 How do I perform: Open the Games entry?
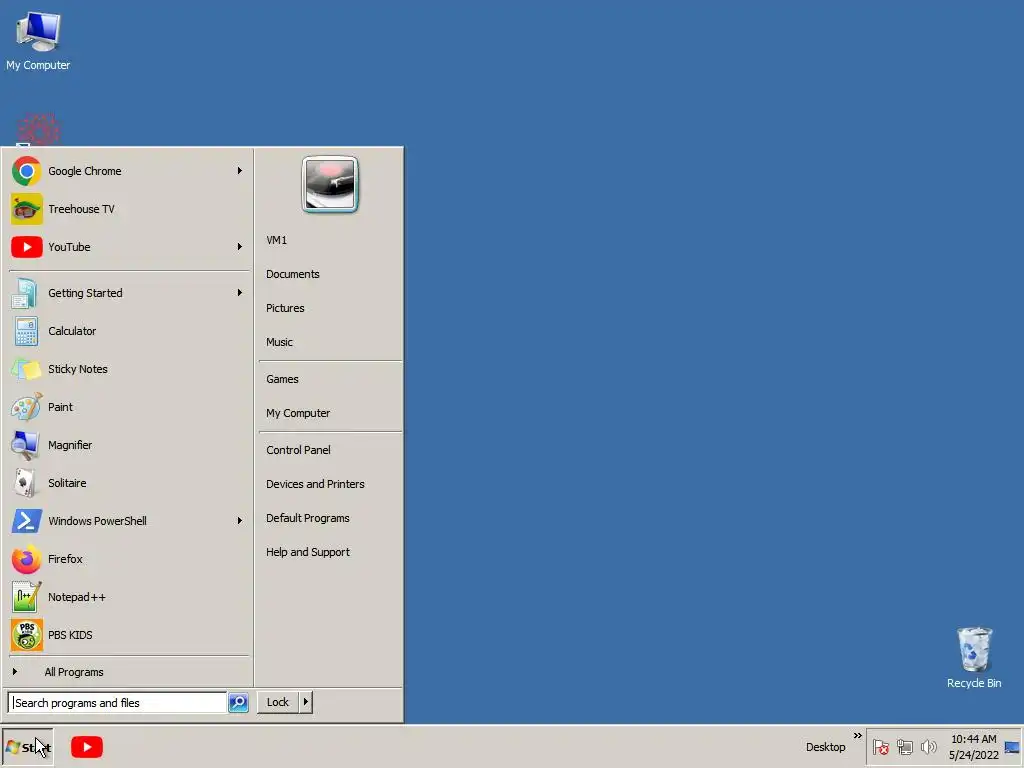pos(282,379)
